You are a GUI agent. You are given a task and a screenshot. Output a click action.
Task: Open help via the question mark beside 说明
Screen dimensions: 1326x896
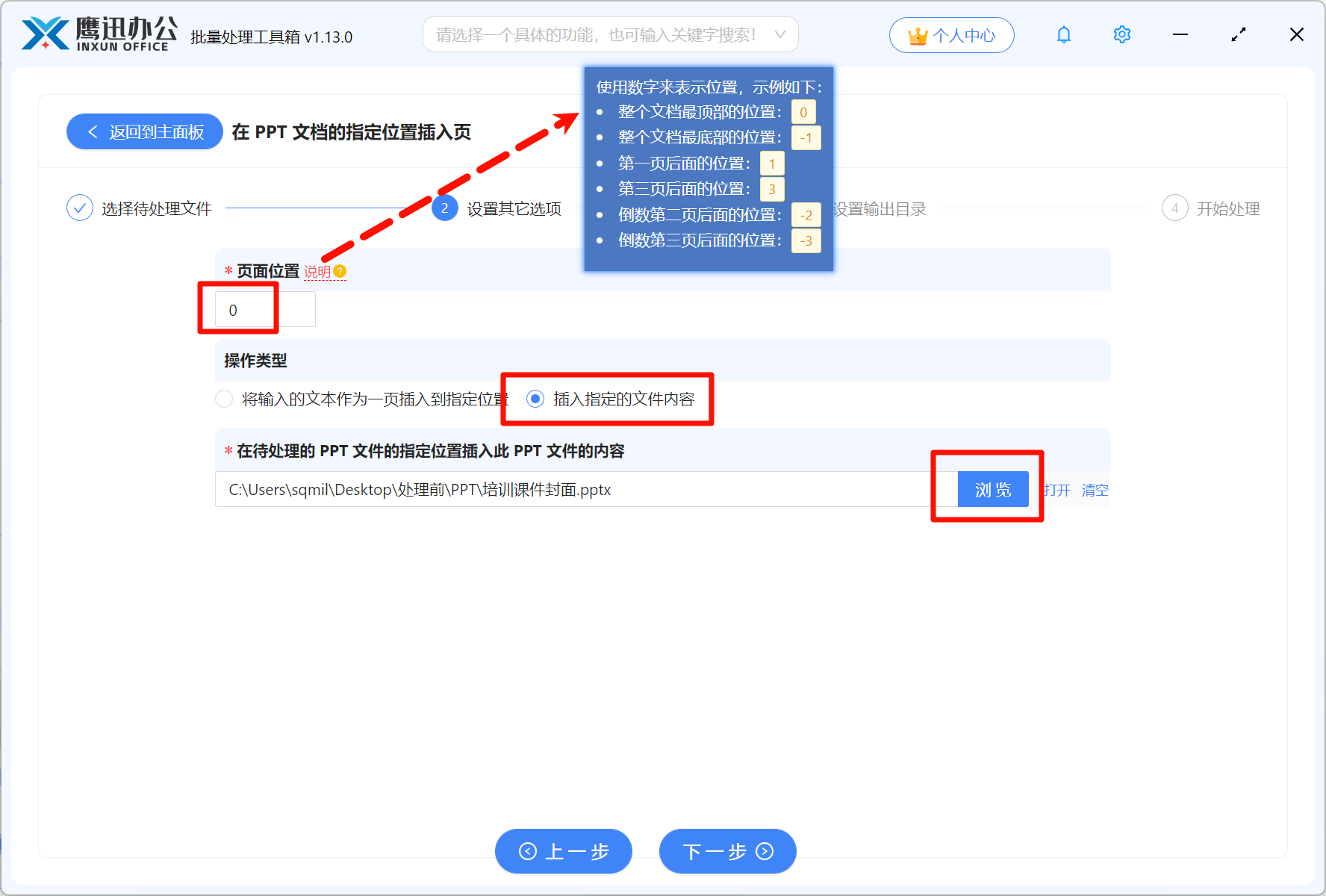coord(341,271)
